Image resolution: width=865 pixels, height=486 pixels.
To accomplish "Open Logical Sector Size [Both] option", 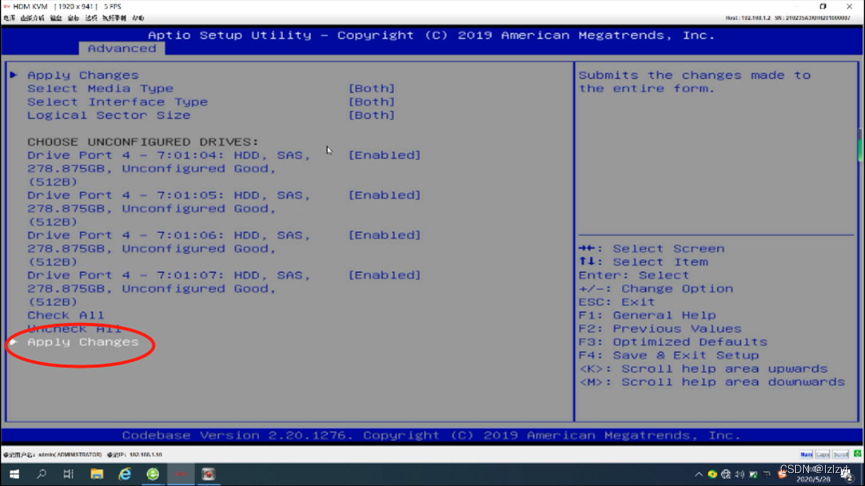I will click(x=371, y=115).
